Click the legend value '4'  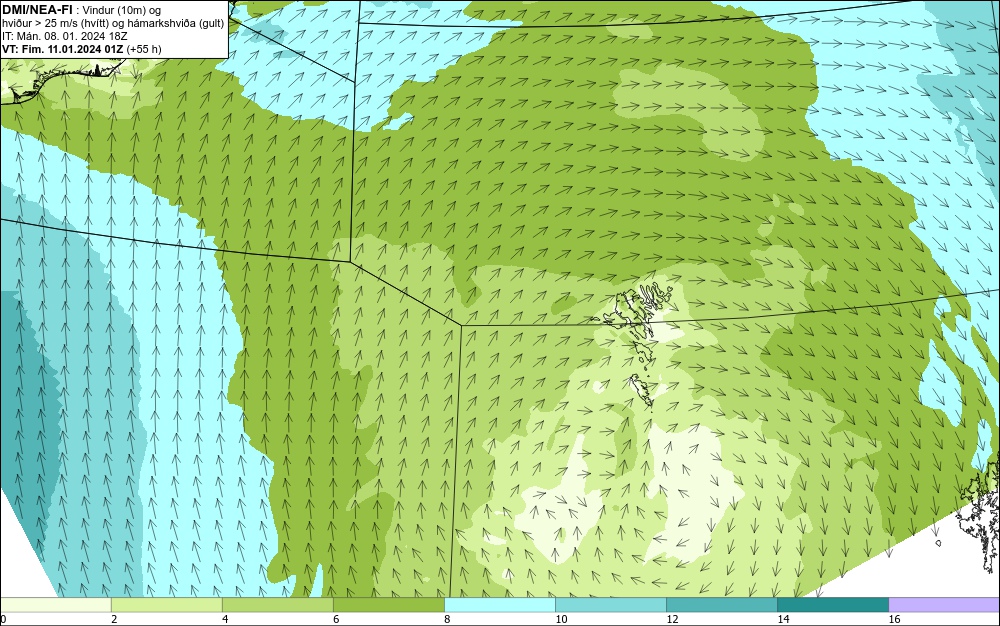pos(225,619)
